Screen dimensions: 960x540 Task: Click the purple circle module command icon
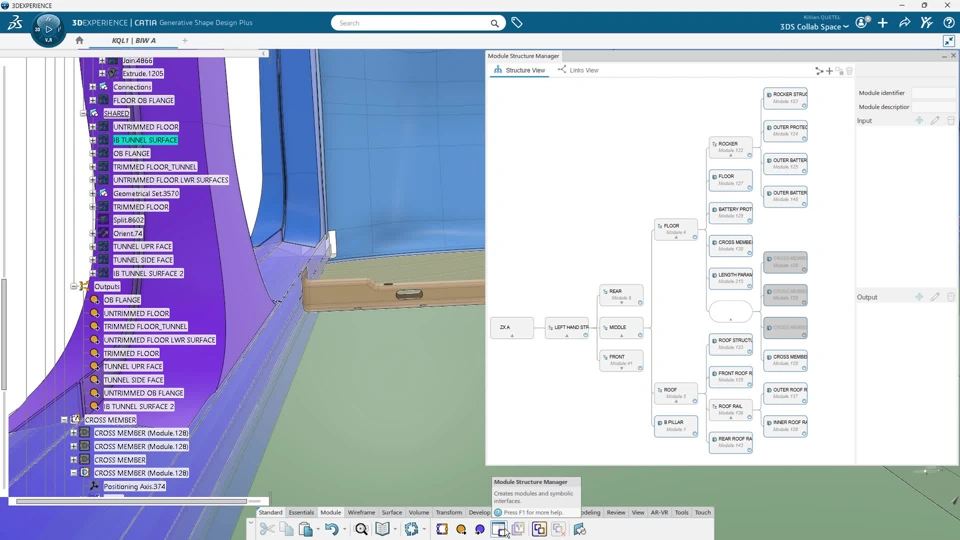(x=479, y=529)
